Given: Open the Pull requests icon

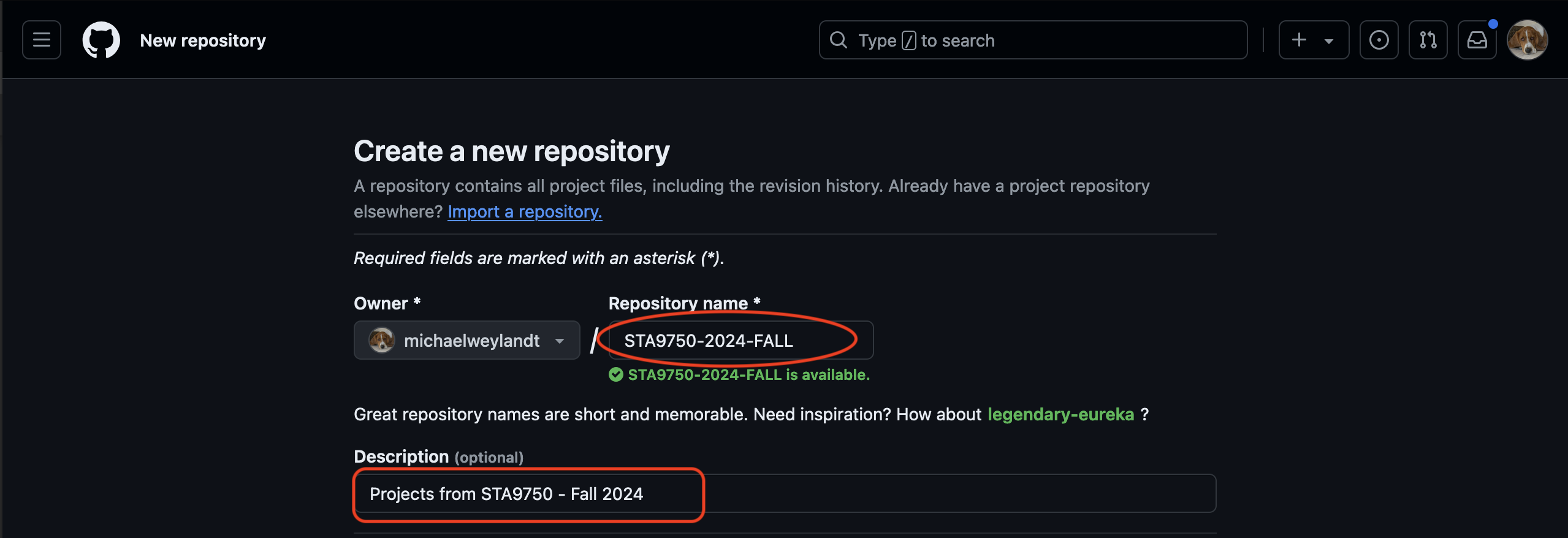Looking at the screenshot, I should coord(1428,40).
